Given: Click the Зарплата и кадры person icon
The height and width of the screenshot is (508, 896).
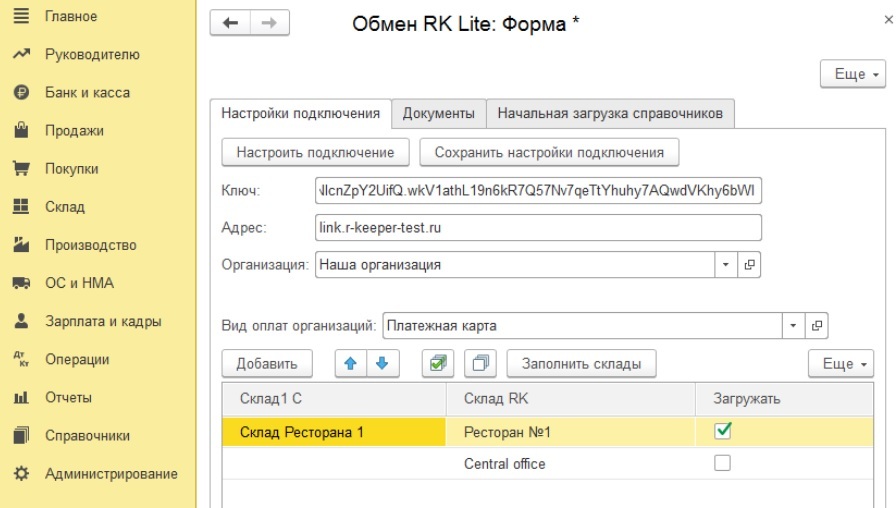Looking at the screenshot, I should coord(21,321).
